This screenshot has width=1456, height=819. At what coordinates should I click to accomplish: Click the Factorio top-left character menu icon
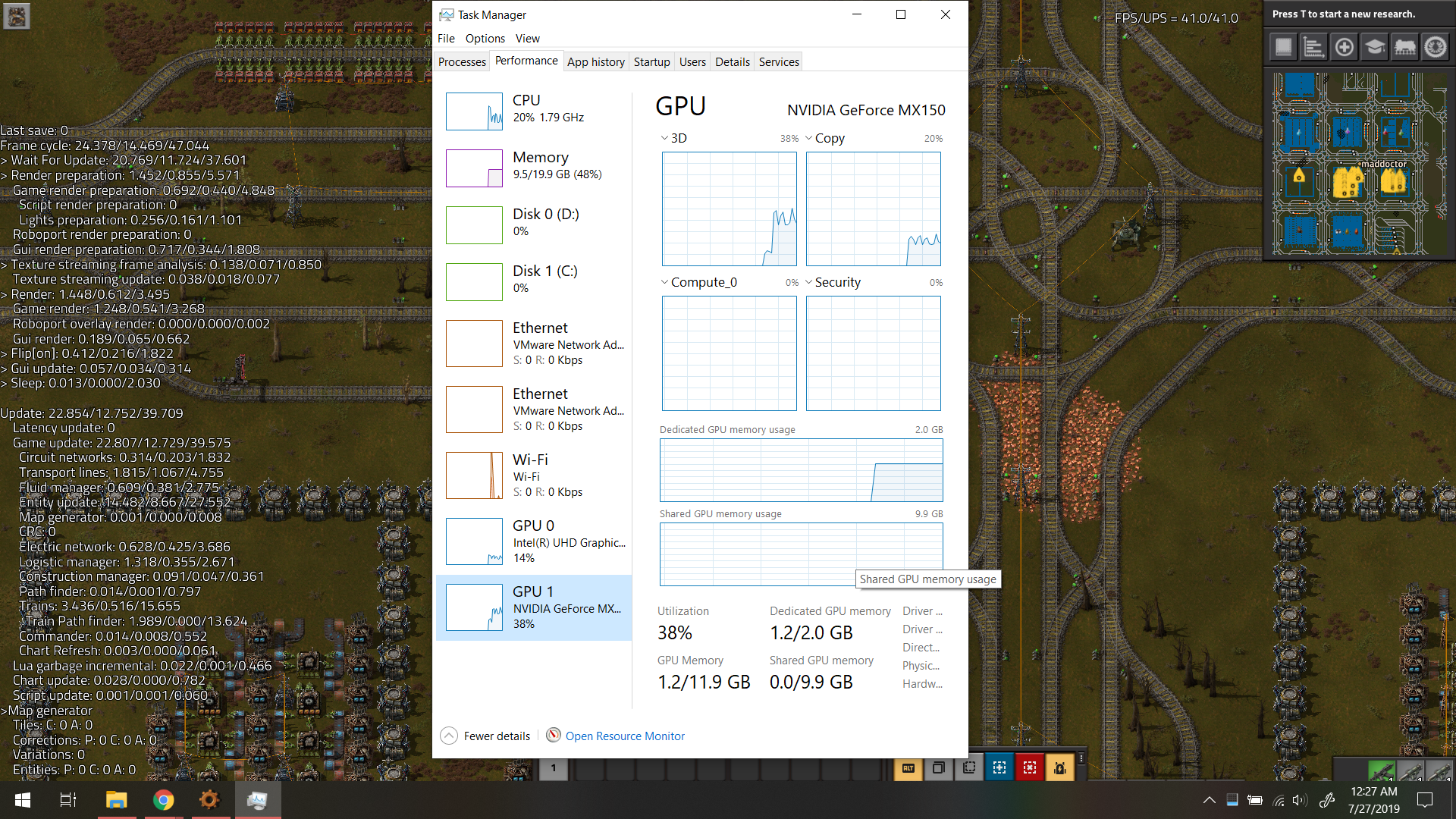click(x=17, y=16)
